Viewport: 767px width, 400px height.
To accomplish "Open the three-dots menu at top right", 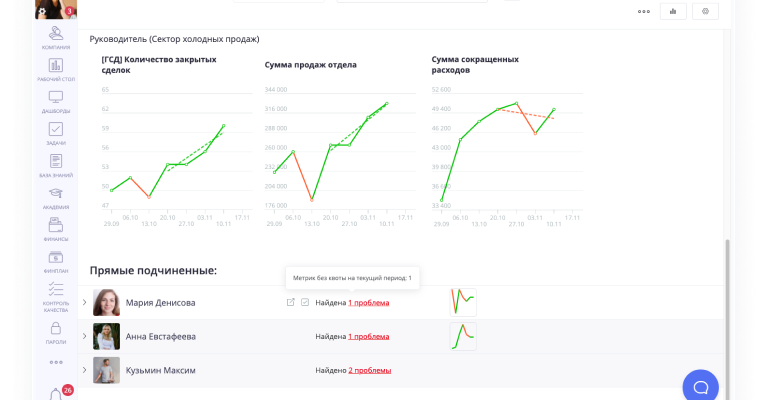I will 643,12.
